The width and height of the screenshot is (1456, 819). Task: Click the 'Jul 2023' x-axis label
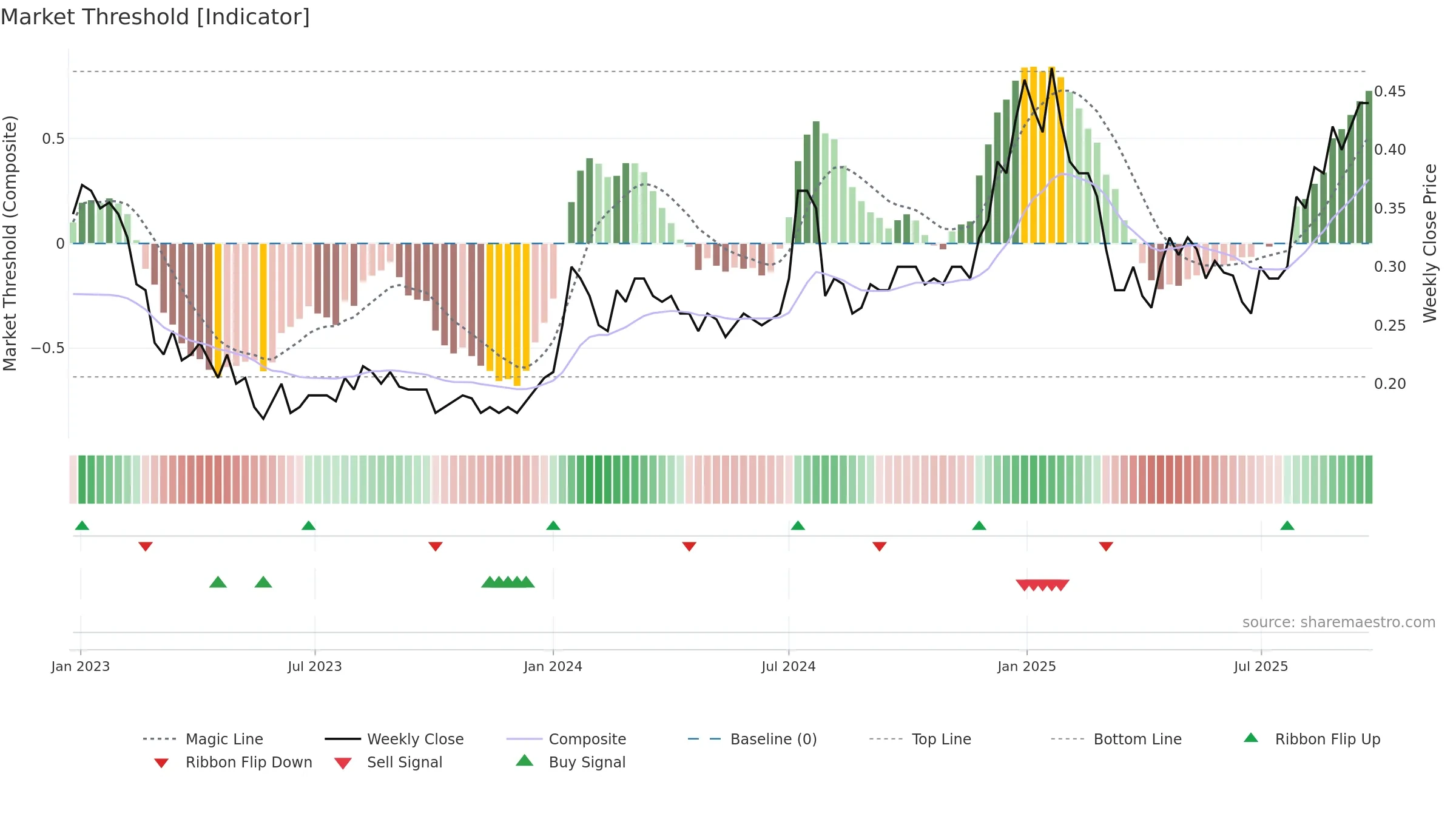(x=315, y=666)
